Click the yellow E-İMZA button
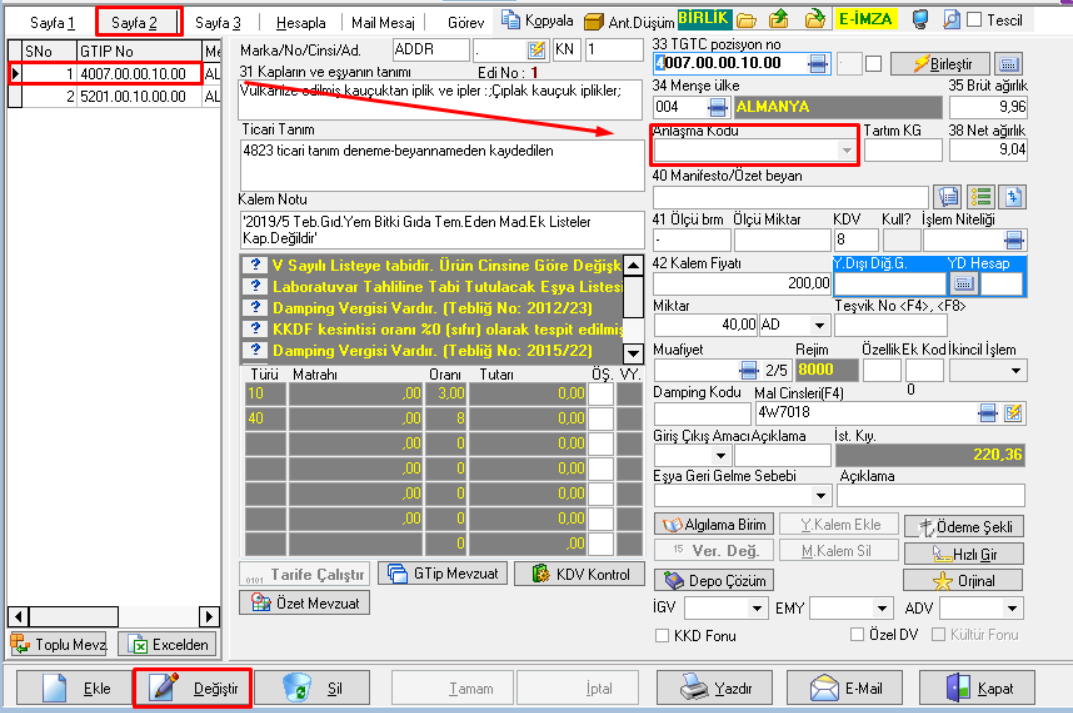1073x713 pixels. (x=866, y=18)
